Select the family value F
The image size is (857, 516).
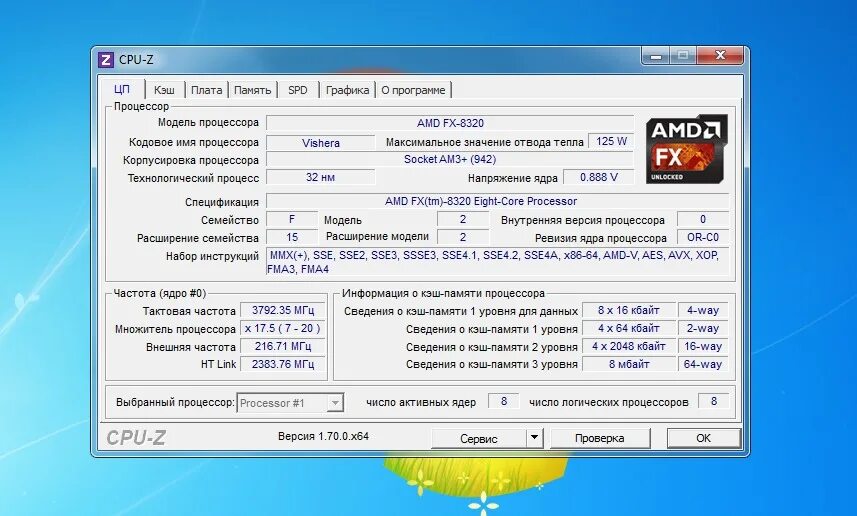292,219
